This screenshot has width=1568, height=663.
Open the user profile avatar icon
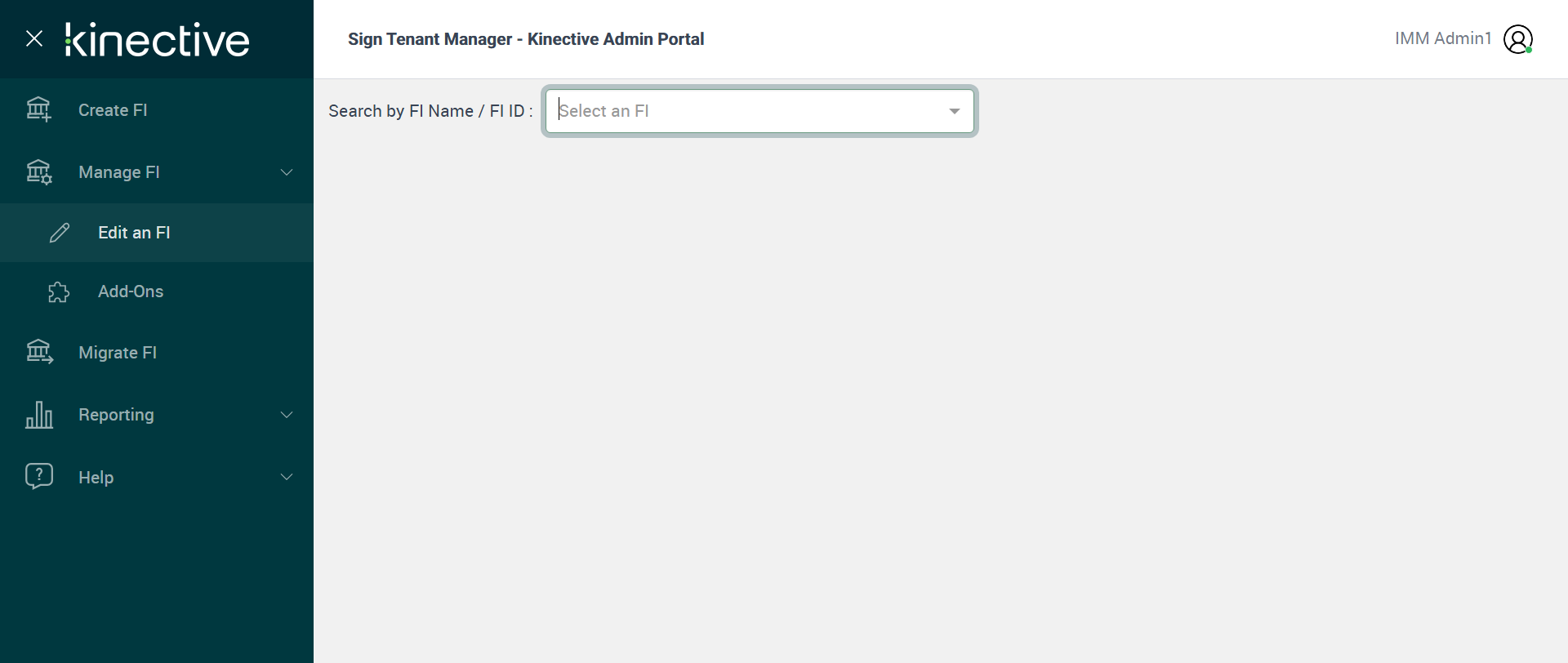coord(1518,39)
